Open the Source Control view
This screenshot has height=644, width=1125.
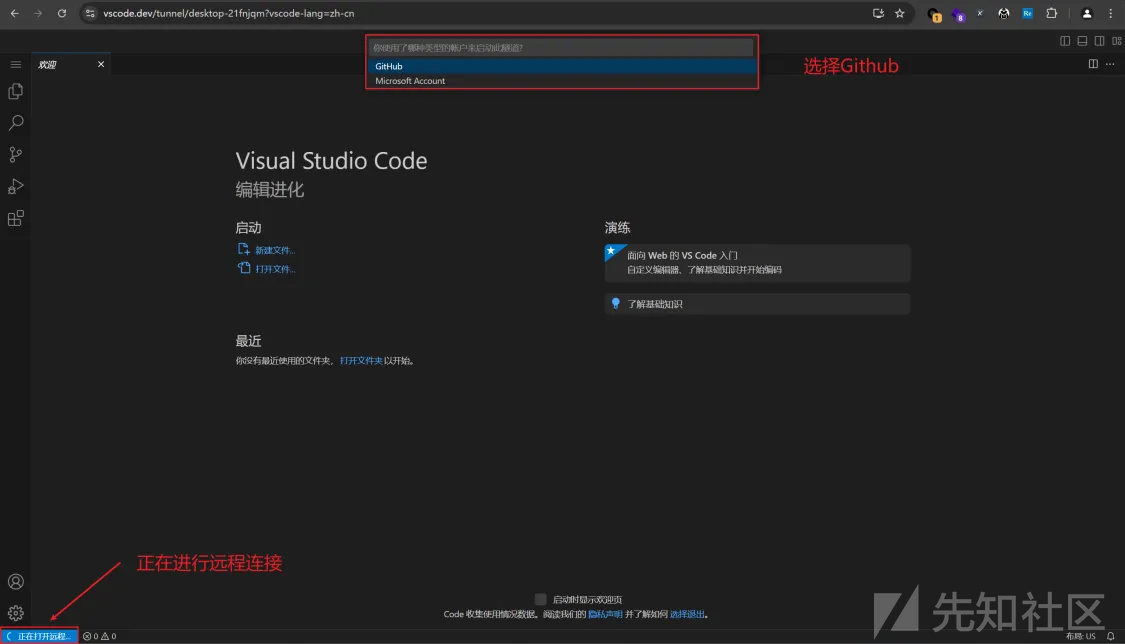pyautogui.click(x=15, y=154)
